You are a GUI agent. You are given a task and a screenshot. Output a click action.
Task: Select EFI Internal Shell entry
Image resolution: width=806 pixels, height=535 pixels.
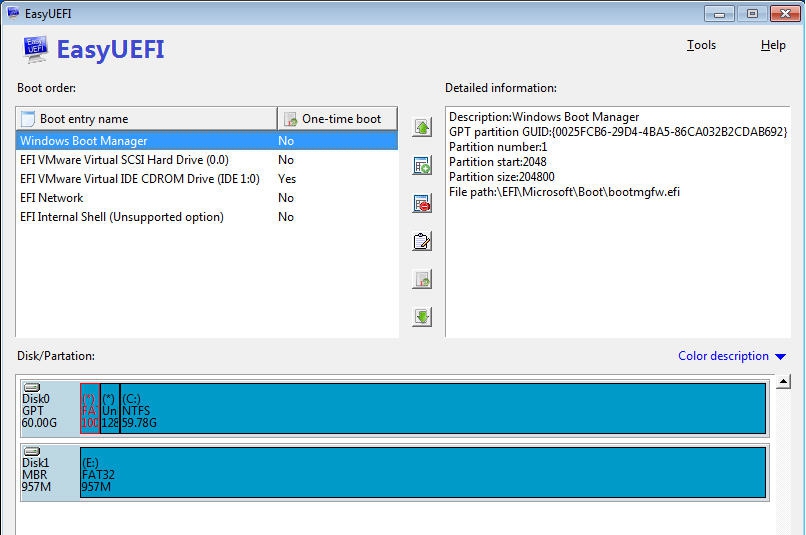207,217
